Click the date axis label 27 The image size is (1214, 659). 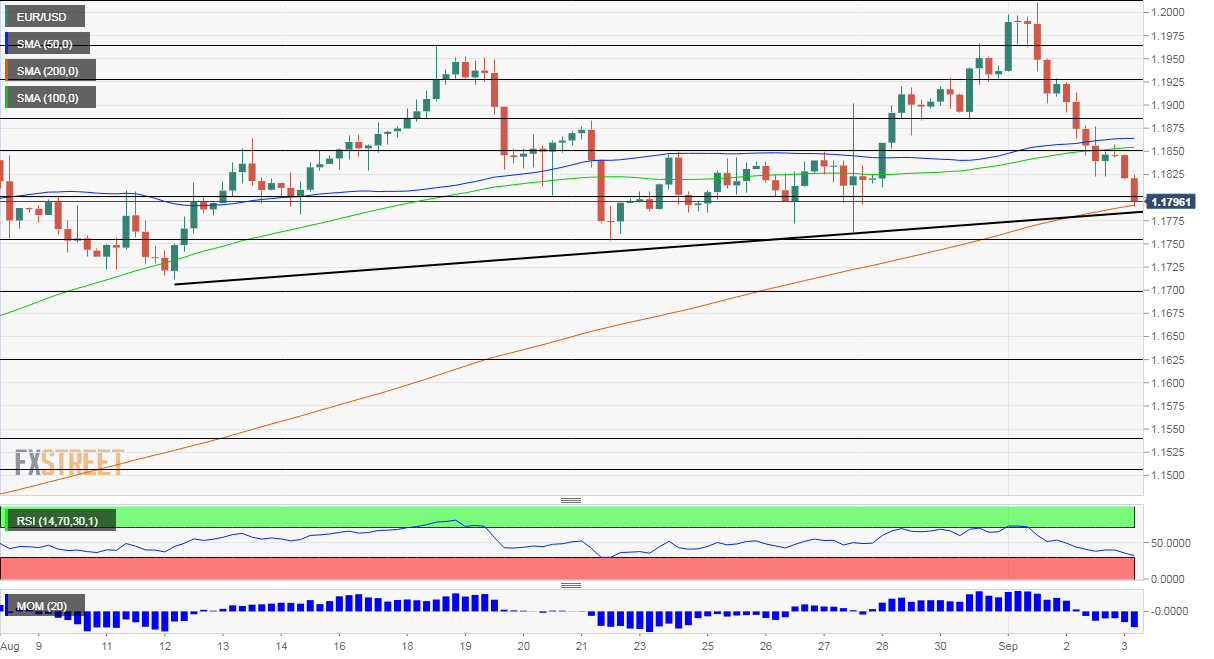[x=824, y=646]
